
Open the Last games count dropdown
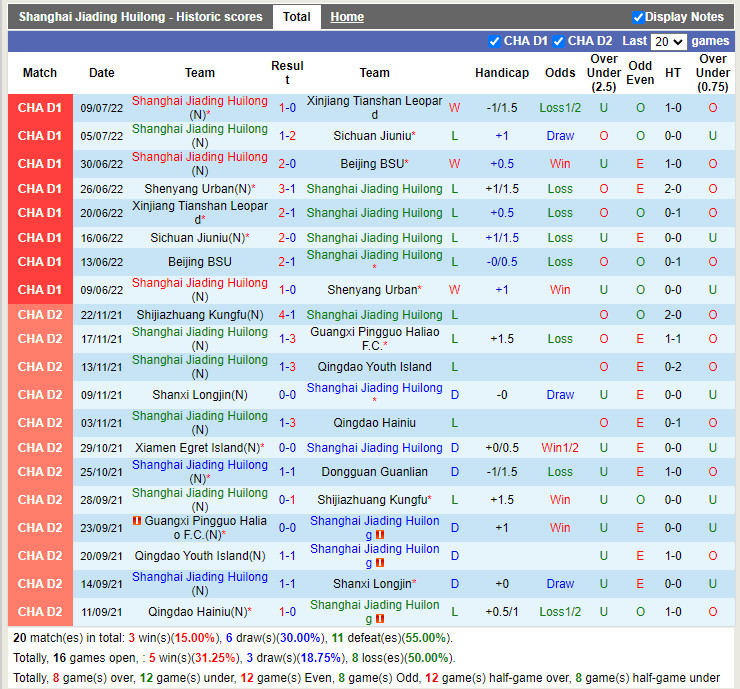pyautogui.click(x=667, y=41)
